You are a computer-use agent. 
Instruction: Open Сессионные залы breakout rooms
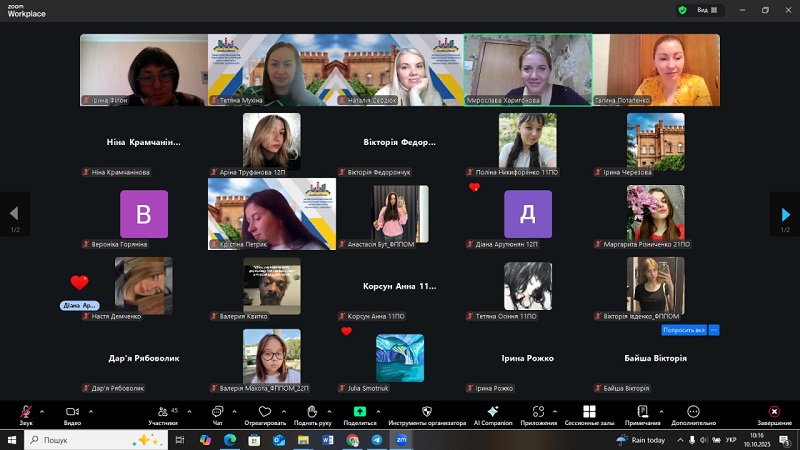(x=589, y=413)
